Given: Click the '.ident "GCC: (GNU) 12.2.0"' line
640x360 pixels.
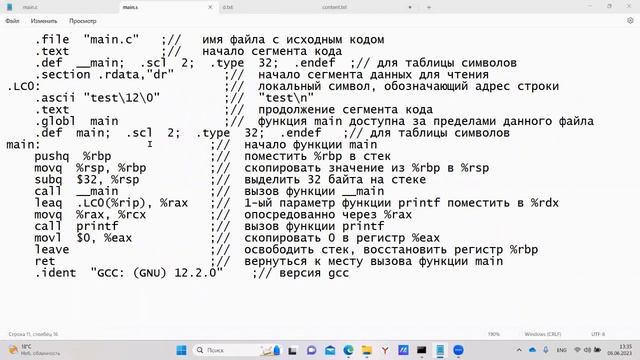Looking at the screenshot, I should click(129, 273).
